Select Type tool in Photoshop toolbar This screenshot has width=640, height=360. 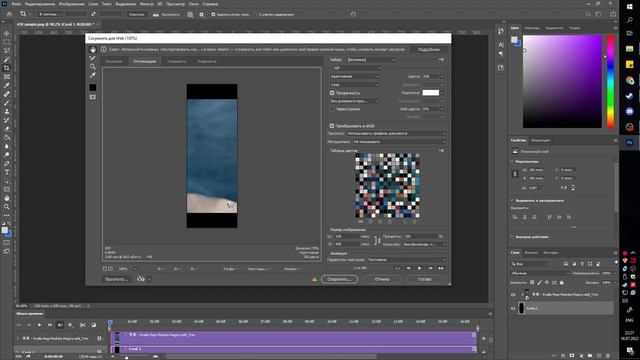7,172
